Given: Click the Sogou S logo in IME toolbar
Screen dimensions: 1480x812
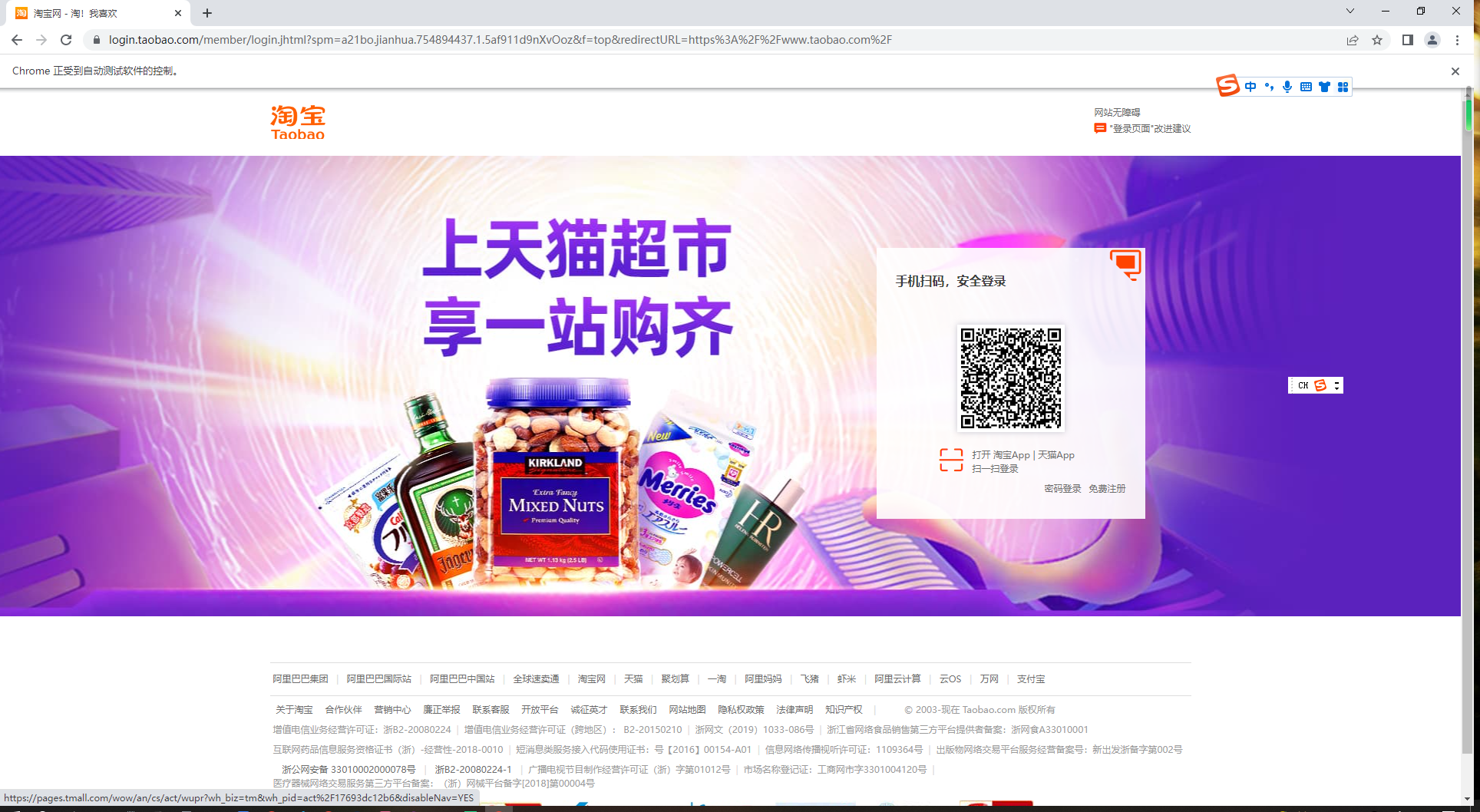Looking at the screenshot, I should pyautogui.click(x=1227, y=85).
